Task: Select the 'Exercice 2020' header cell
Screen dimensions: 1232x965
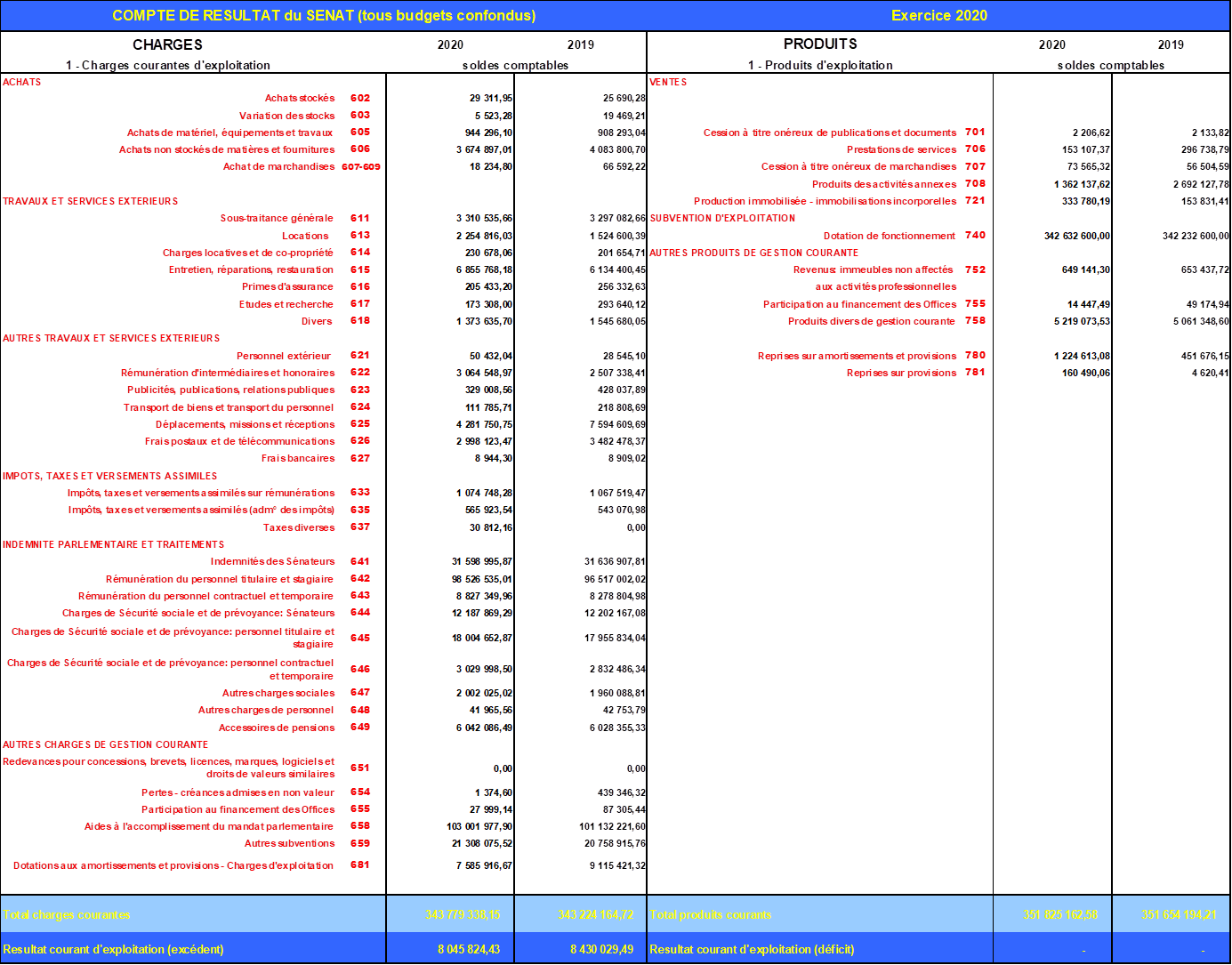Action: pyautogui.click(x=938, y=16)
